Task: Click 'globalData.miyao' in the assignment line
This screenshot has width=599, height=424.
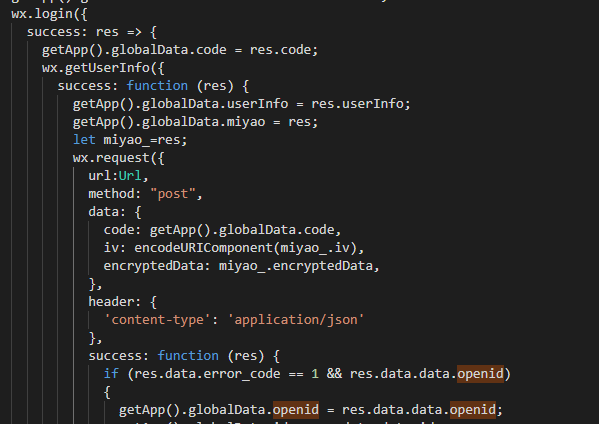Action: 203,122
